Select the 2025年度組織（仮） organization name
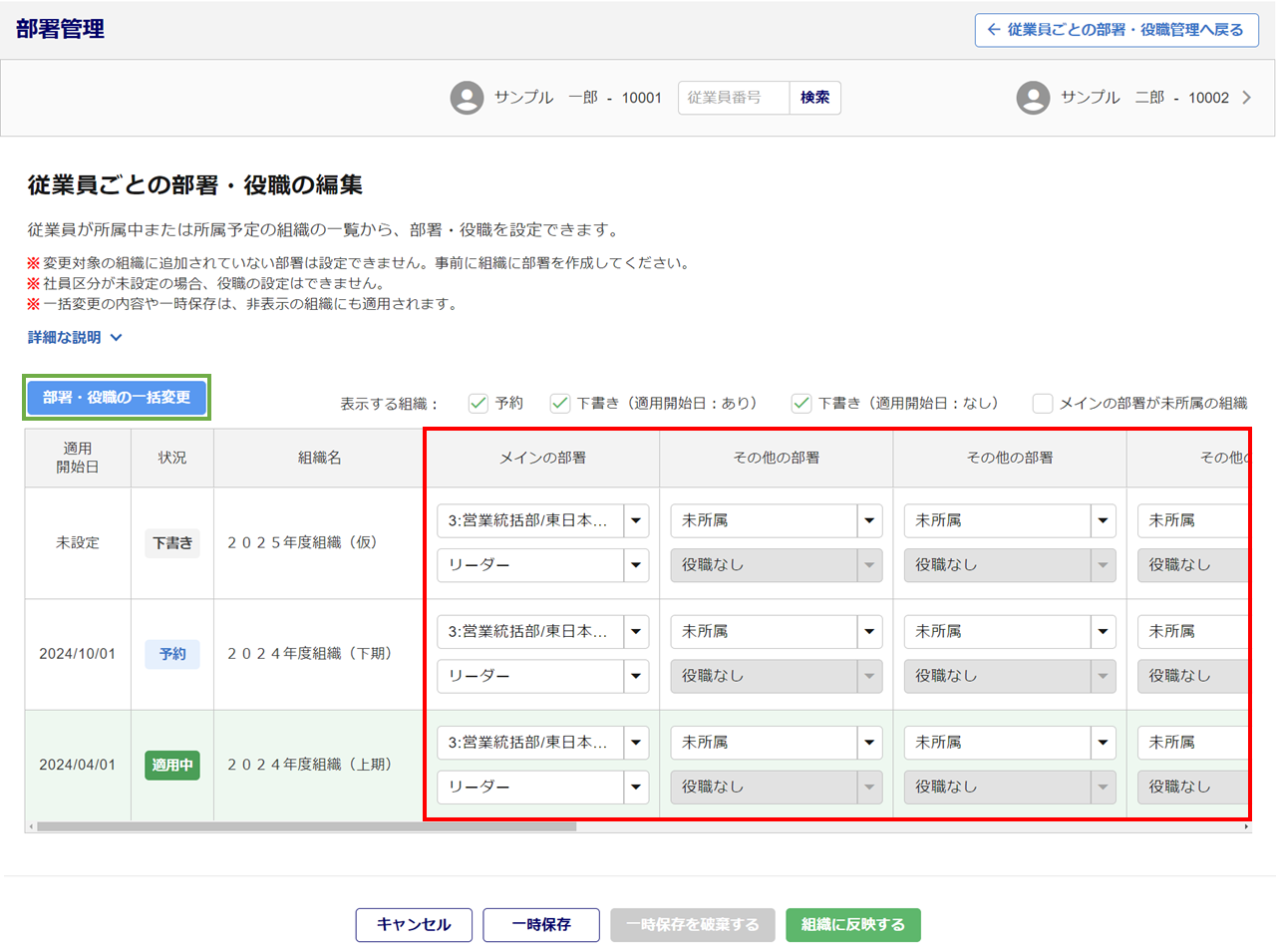This screenshot has width=1276, height=952. click(x=302, y=543)
